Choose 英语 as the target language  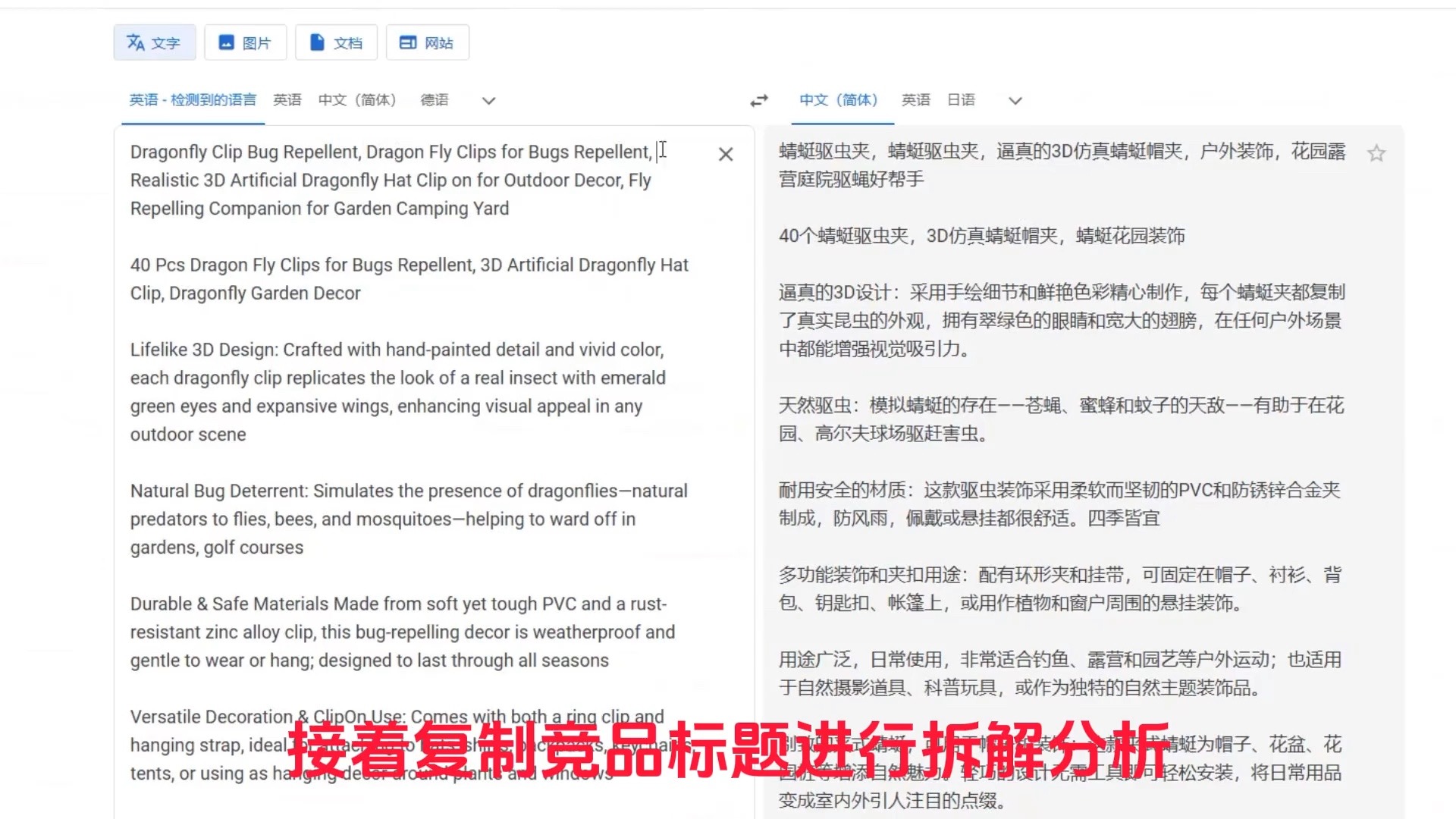[916, 100]
